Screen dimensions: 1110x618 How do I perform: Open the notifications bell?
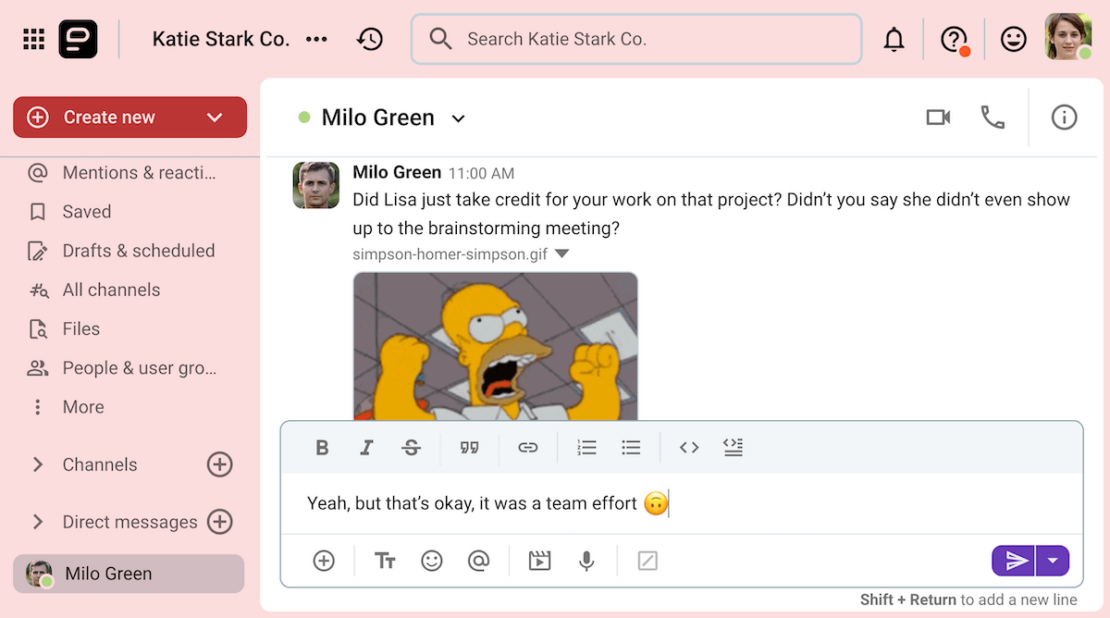coord(894,40)
